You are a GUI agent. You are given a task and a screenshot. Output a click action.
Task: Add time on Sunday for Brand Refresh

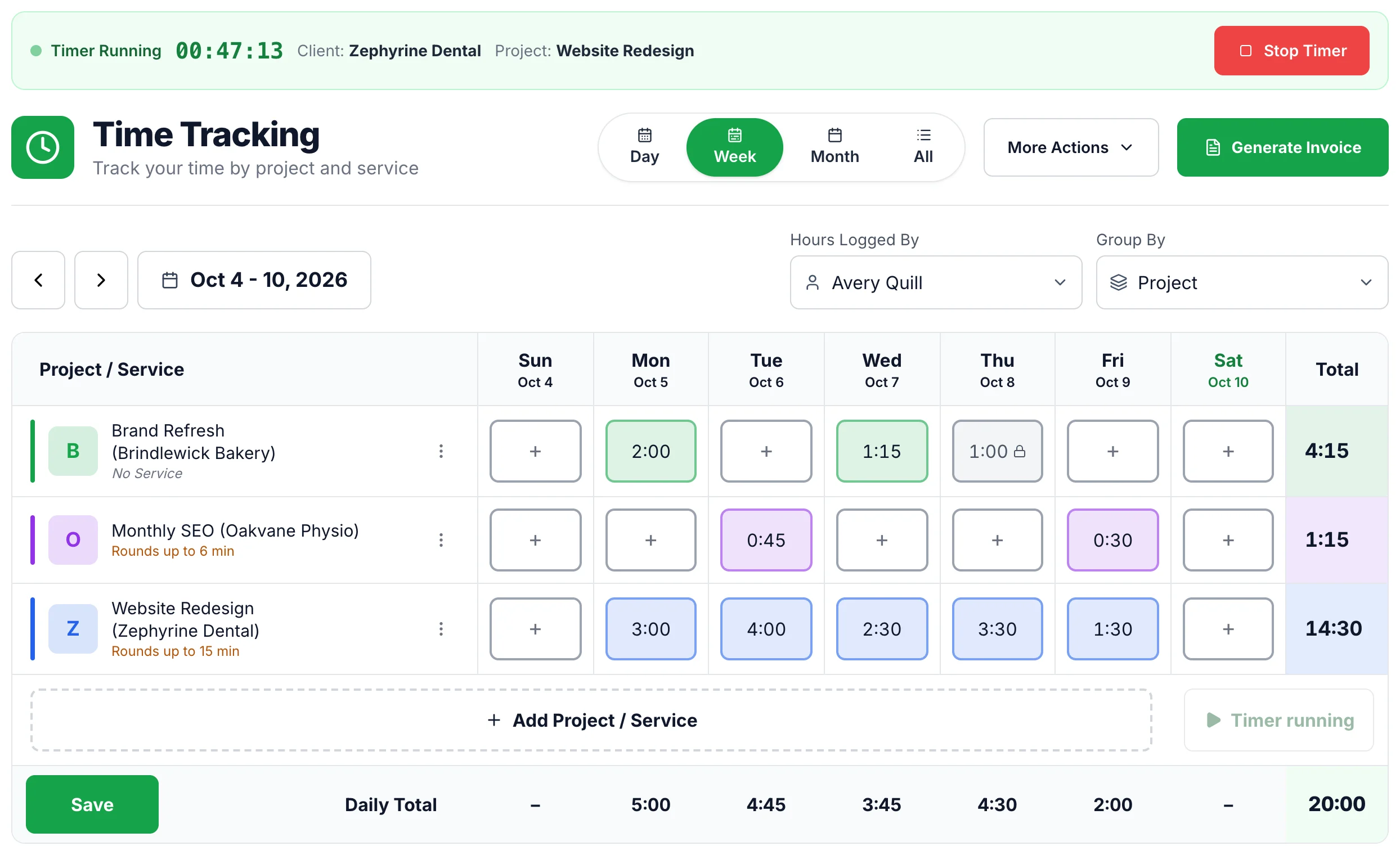[535, 451]
